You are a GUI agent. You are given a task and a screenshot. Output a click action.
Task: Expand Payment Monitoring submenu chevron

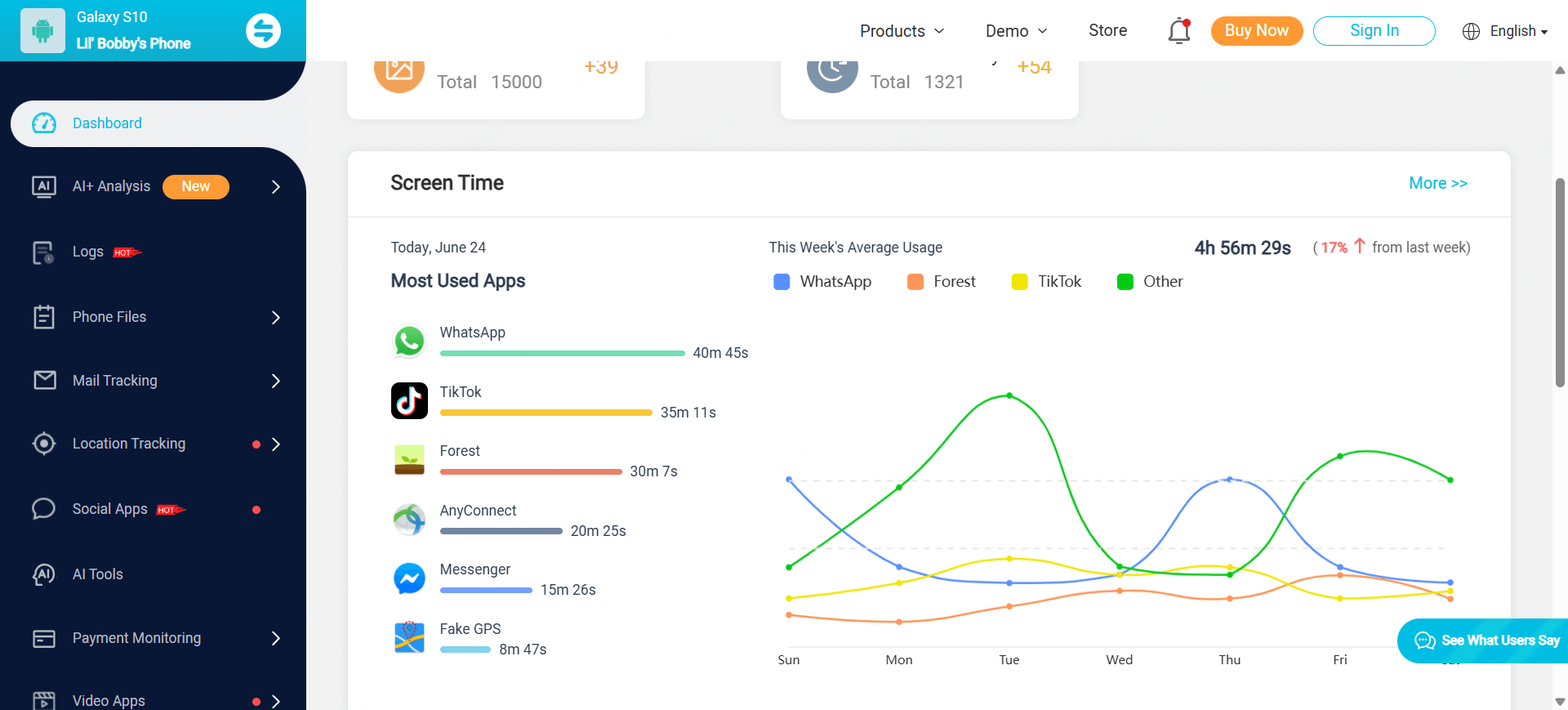[x=276, y=638]
